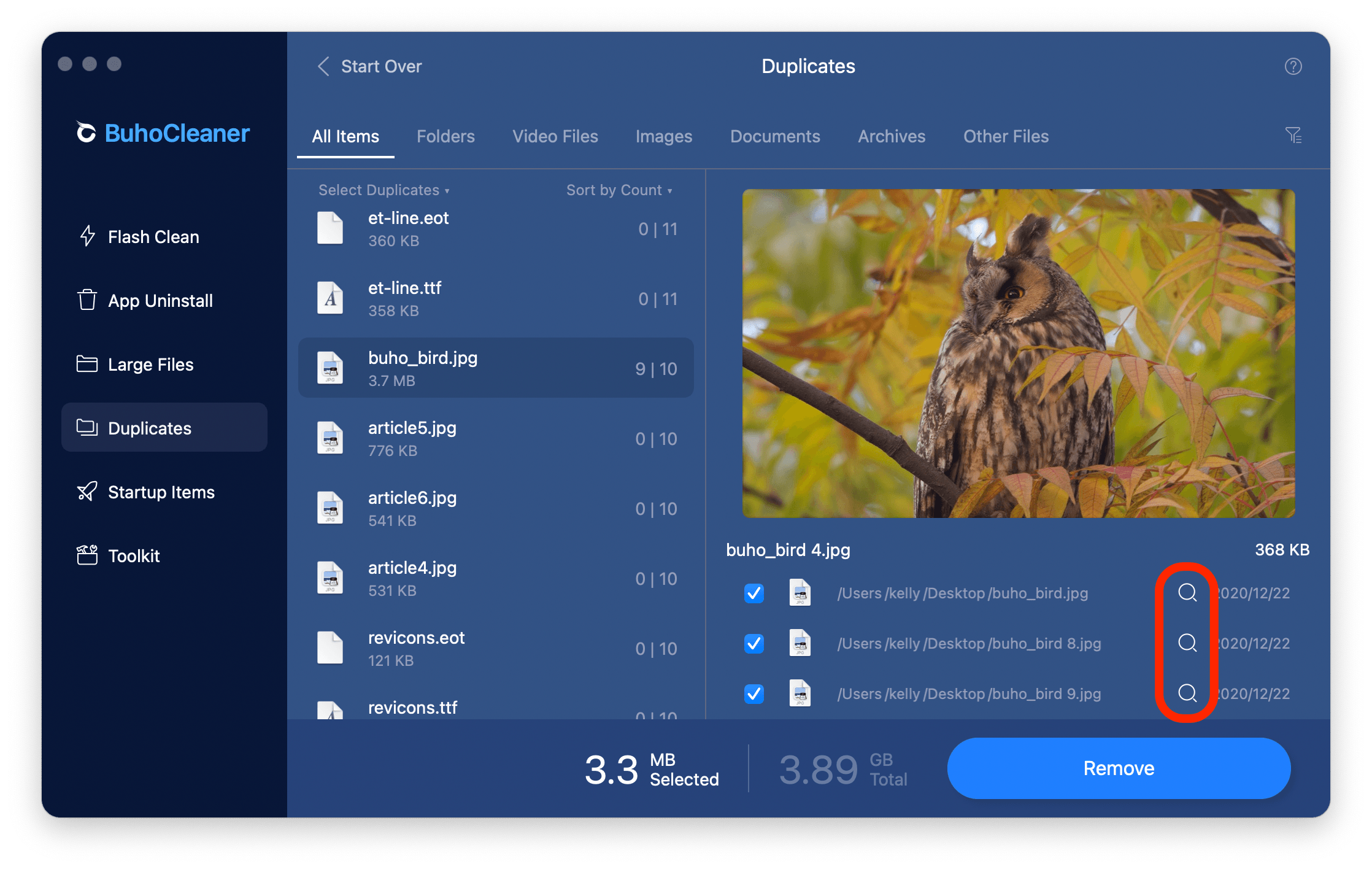
Task: Click the et-line.ttf font file icon
Action: [330, 298]
